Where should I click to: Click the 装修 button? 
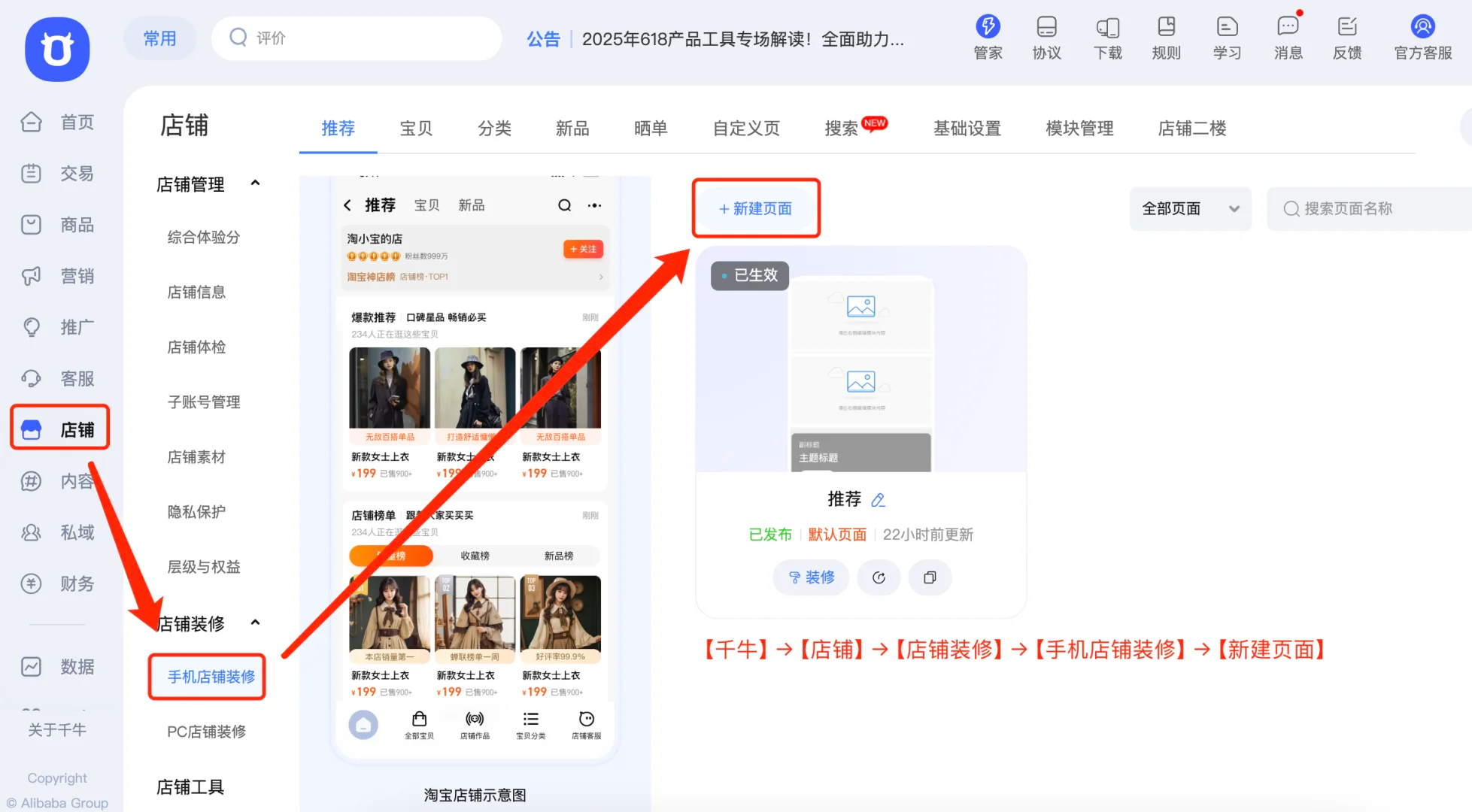[x=811, y=577]
